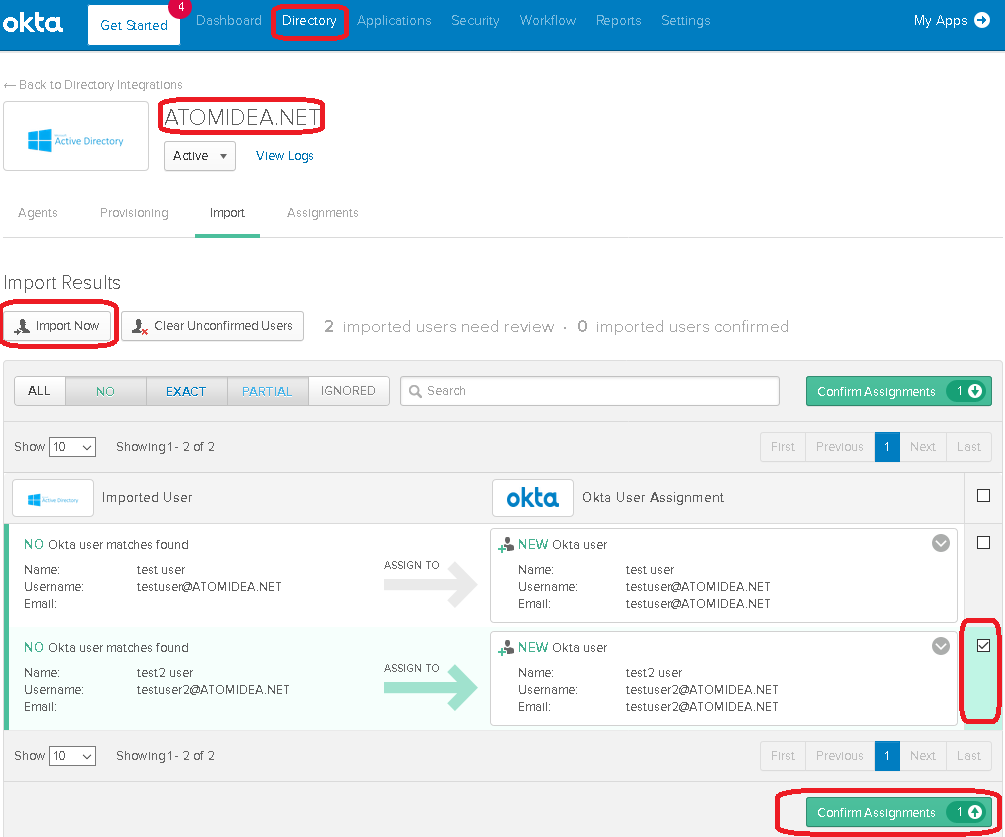
Task: Open the Security menu
Action: [x=475, y=21]
